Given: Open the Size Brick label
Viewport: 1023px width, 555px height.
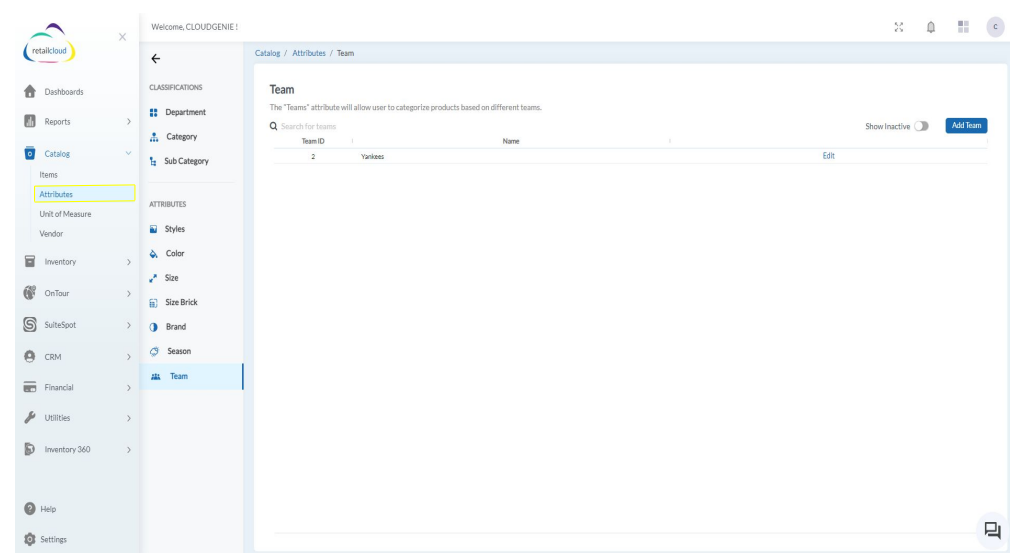Looking at the screenshot, I should [181, 303].
